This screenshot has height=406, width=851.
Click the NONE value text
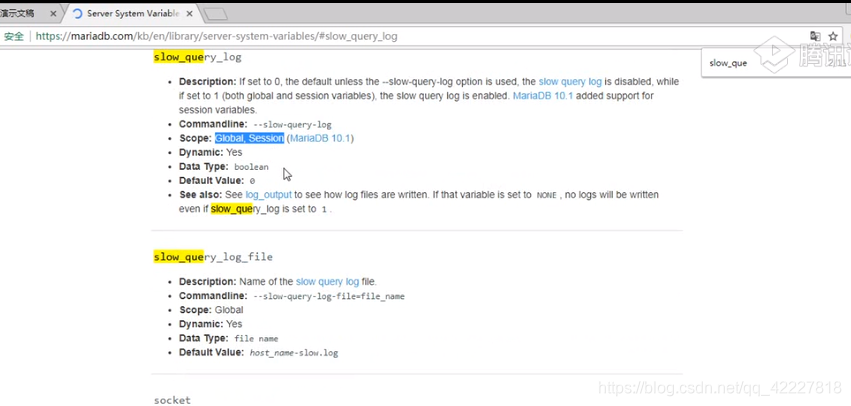pos(547,195)
